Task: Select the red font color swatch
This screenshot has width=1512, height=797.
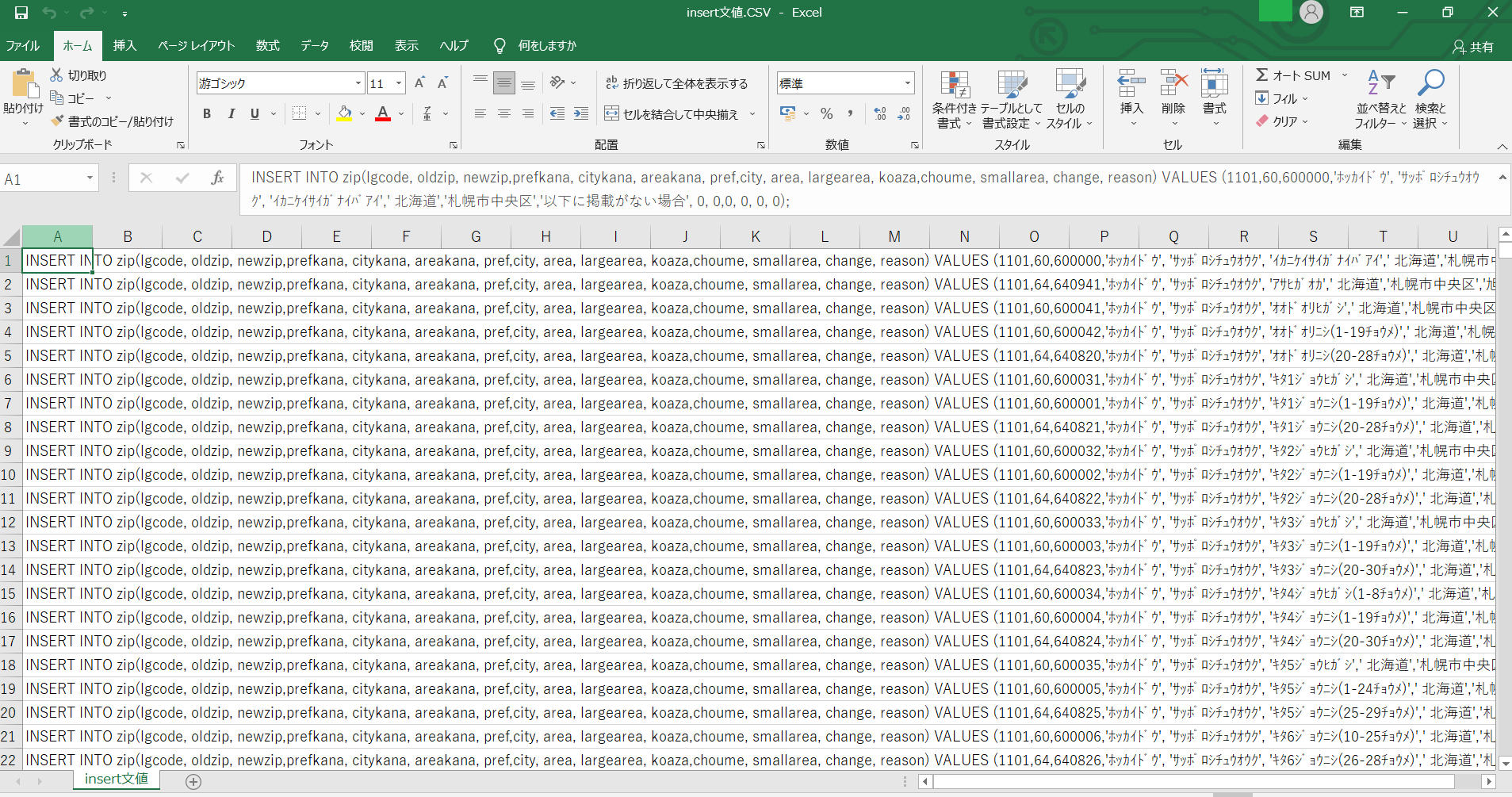Action: [x=383, y=119]
